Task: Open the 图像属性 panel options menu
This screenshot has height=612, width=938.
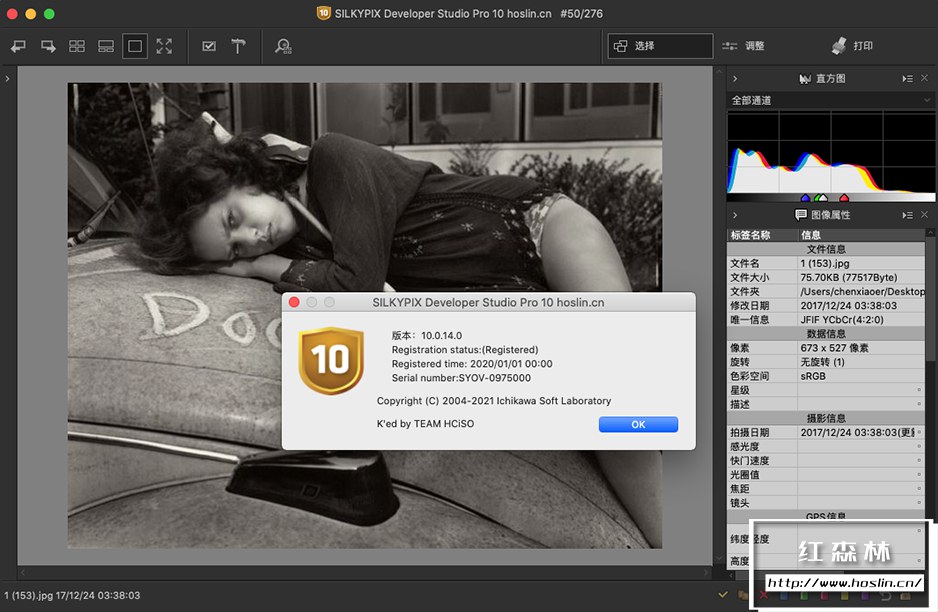Action: [x=906, y=215]
